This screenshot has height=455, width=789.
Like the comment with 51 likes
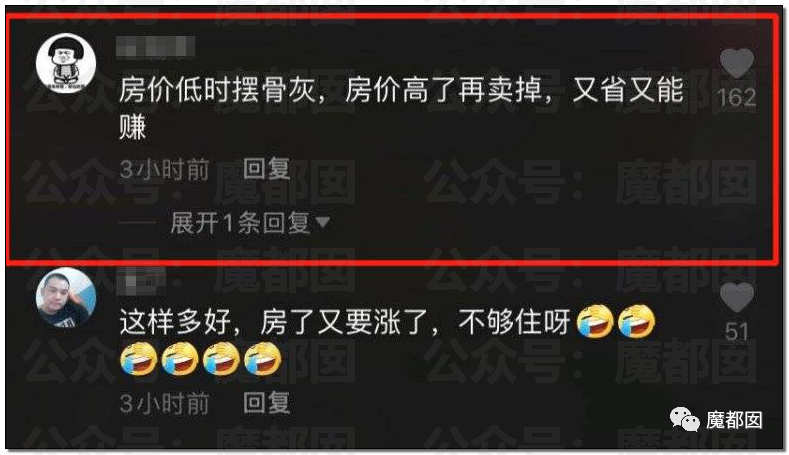click(x=737, y=297)
